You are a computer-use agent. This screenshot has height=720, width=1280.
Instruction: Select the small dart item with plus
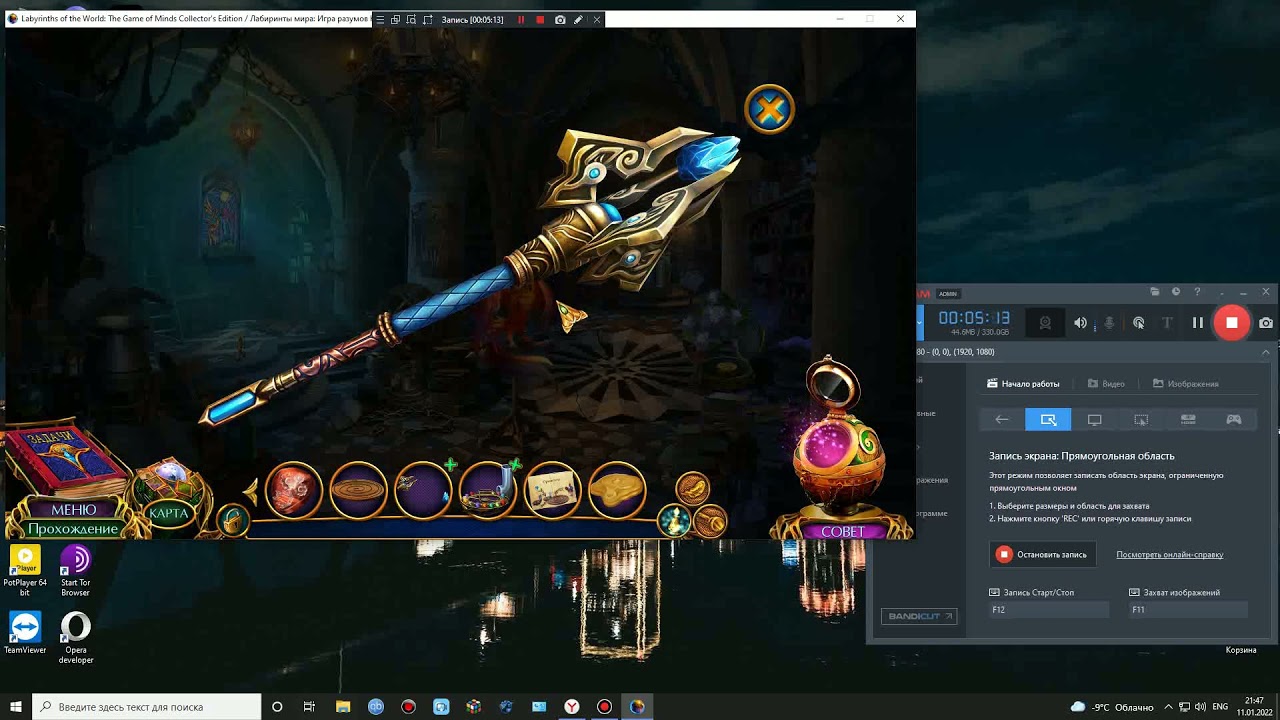pyautogui.click(x=423, y=490)
